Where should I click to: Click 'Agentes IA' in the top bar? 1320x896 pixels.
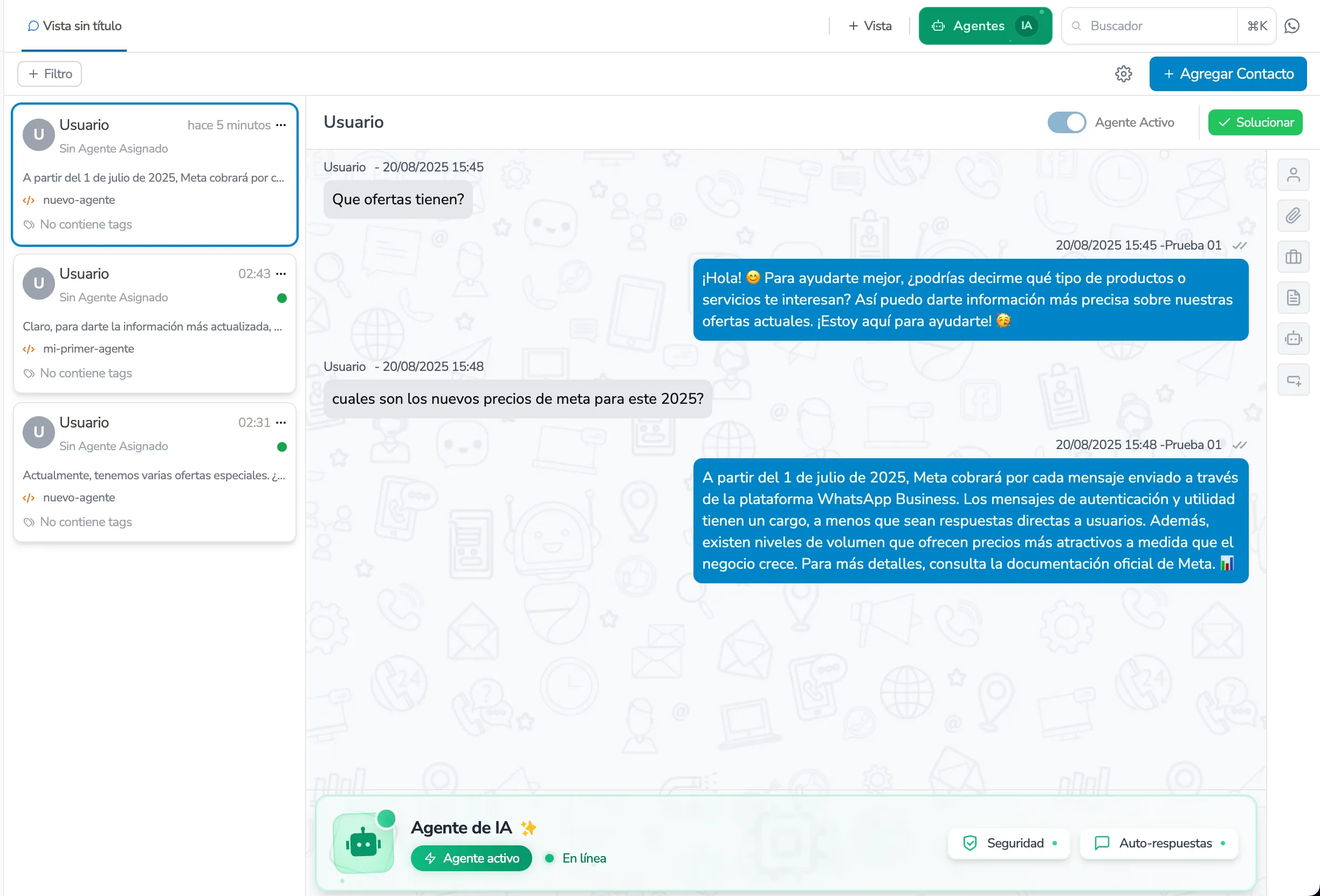click(x=986, y=25)
